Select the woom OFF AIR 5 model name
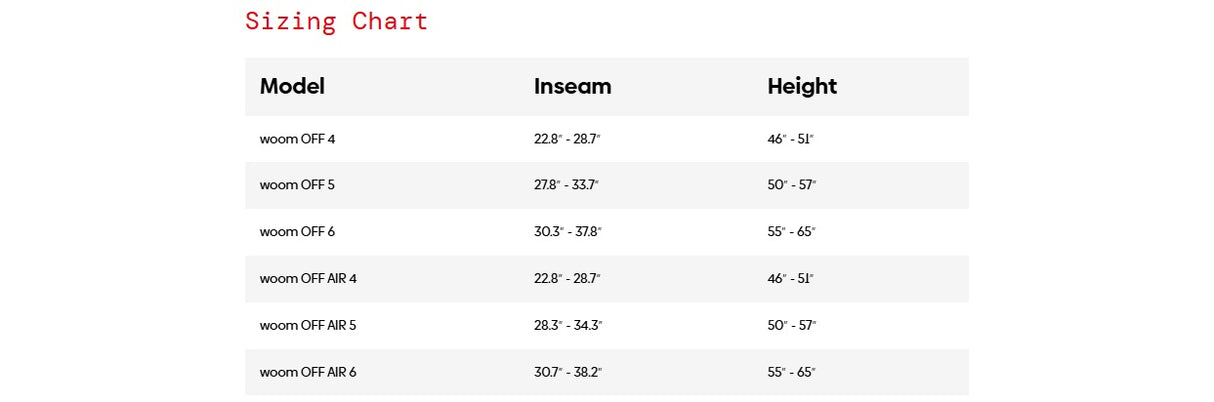1214x402 pixels. [x=308, y=325]
